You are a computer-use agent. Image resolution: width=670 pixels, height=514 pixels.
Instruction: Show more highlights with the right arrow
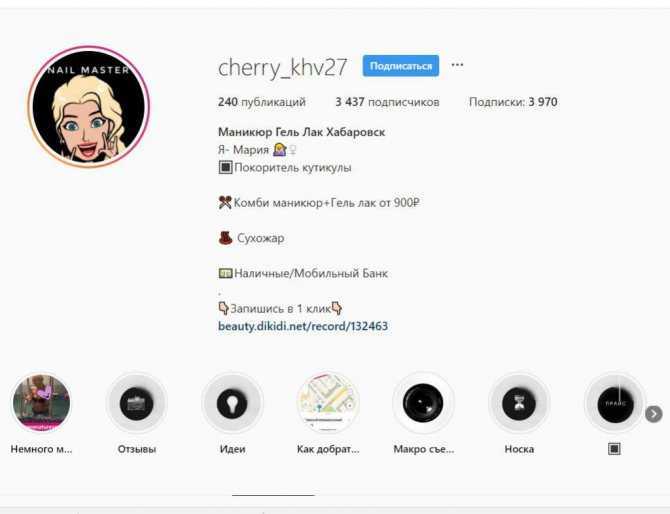tap(654, 414)
